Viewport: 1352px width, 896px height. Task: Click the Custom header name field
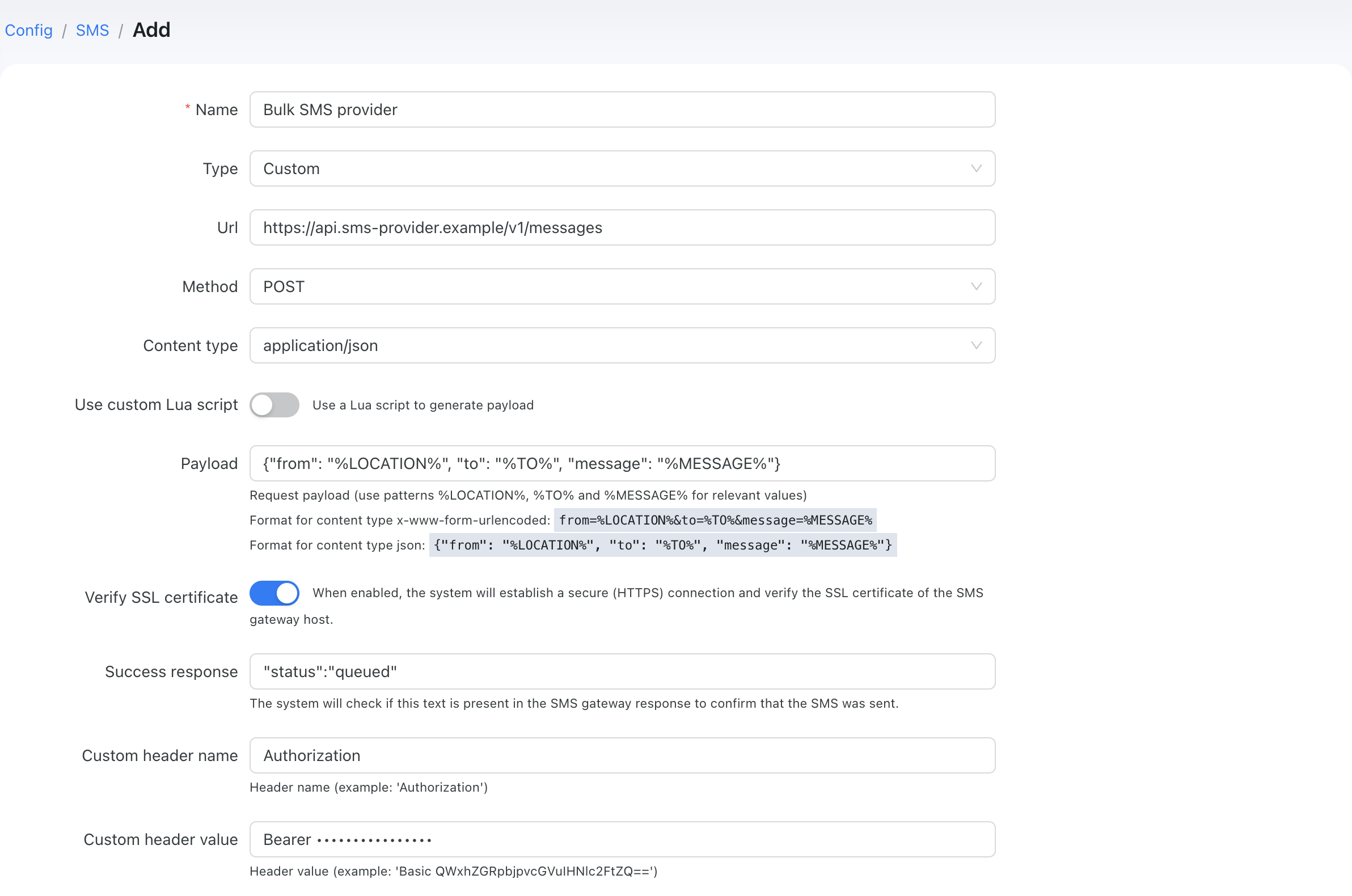pos(622,755)
